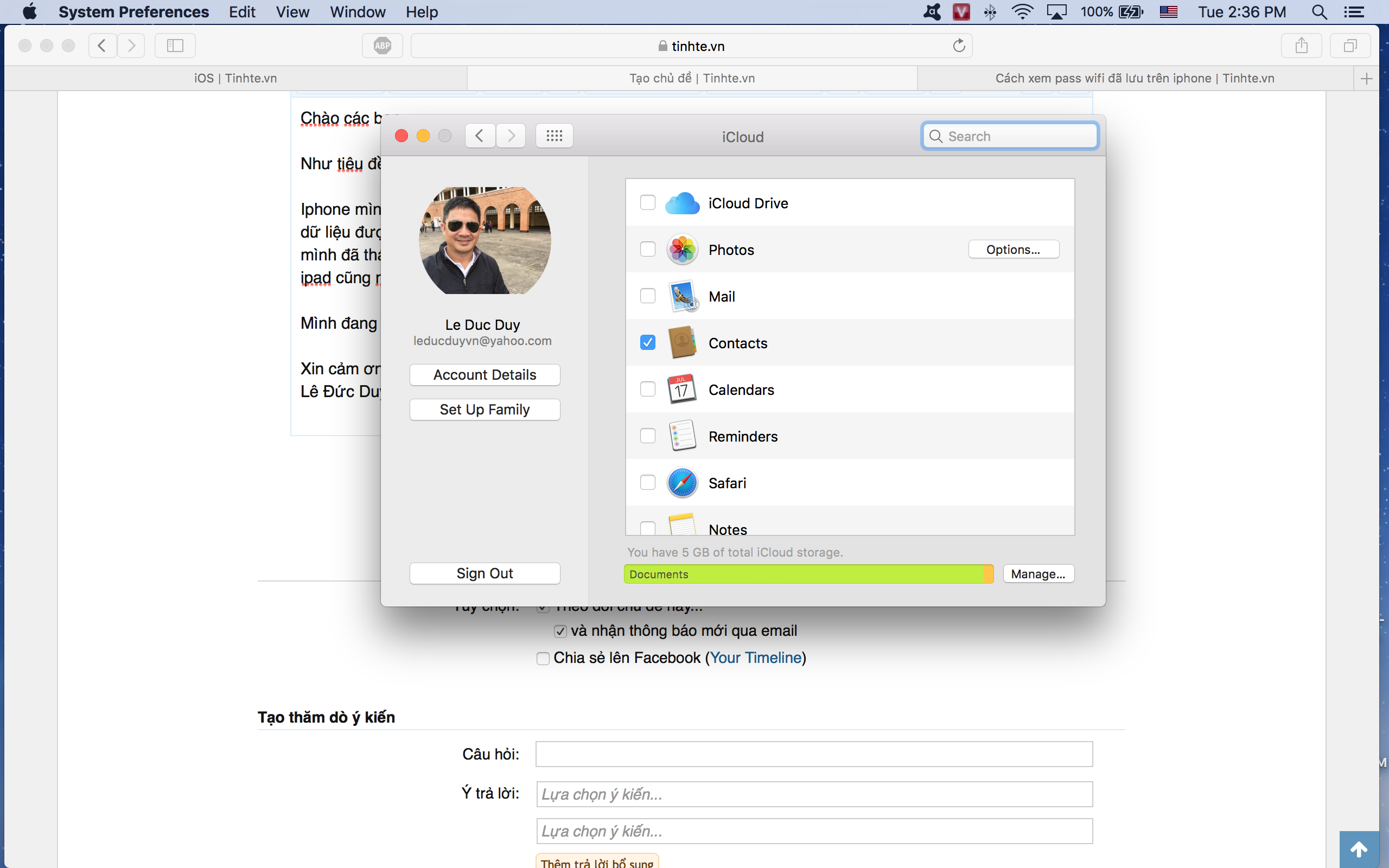The width and height of the screenshot is (1389, 868).
Task: Open the Notification Center list icon
Action: click(x=1354, y=12)
